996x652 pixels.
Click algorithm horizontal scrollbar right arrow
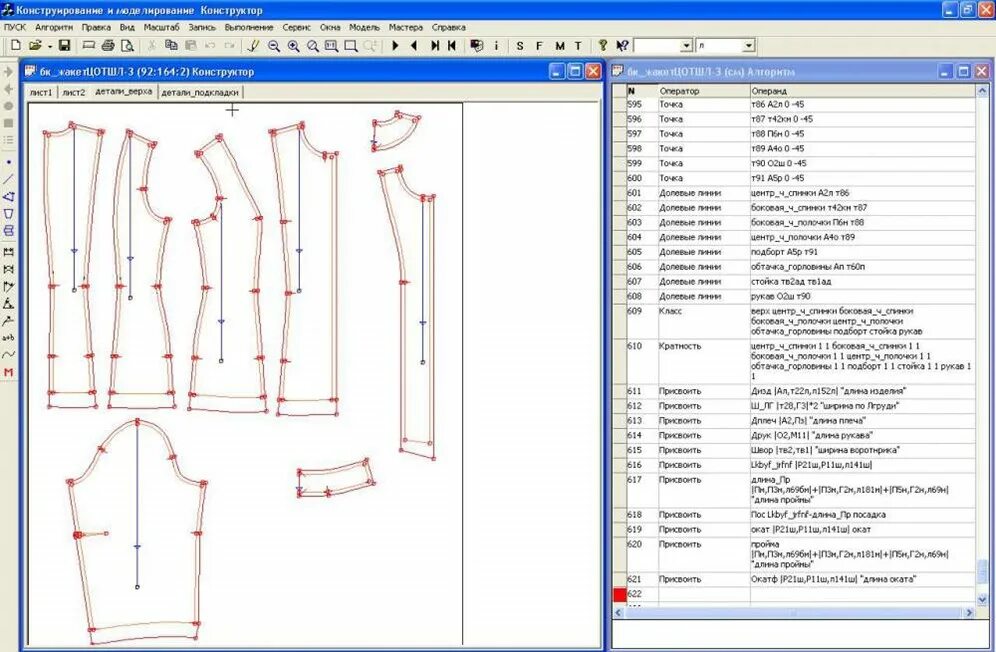click(x=969, y=613)
